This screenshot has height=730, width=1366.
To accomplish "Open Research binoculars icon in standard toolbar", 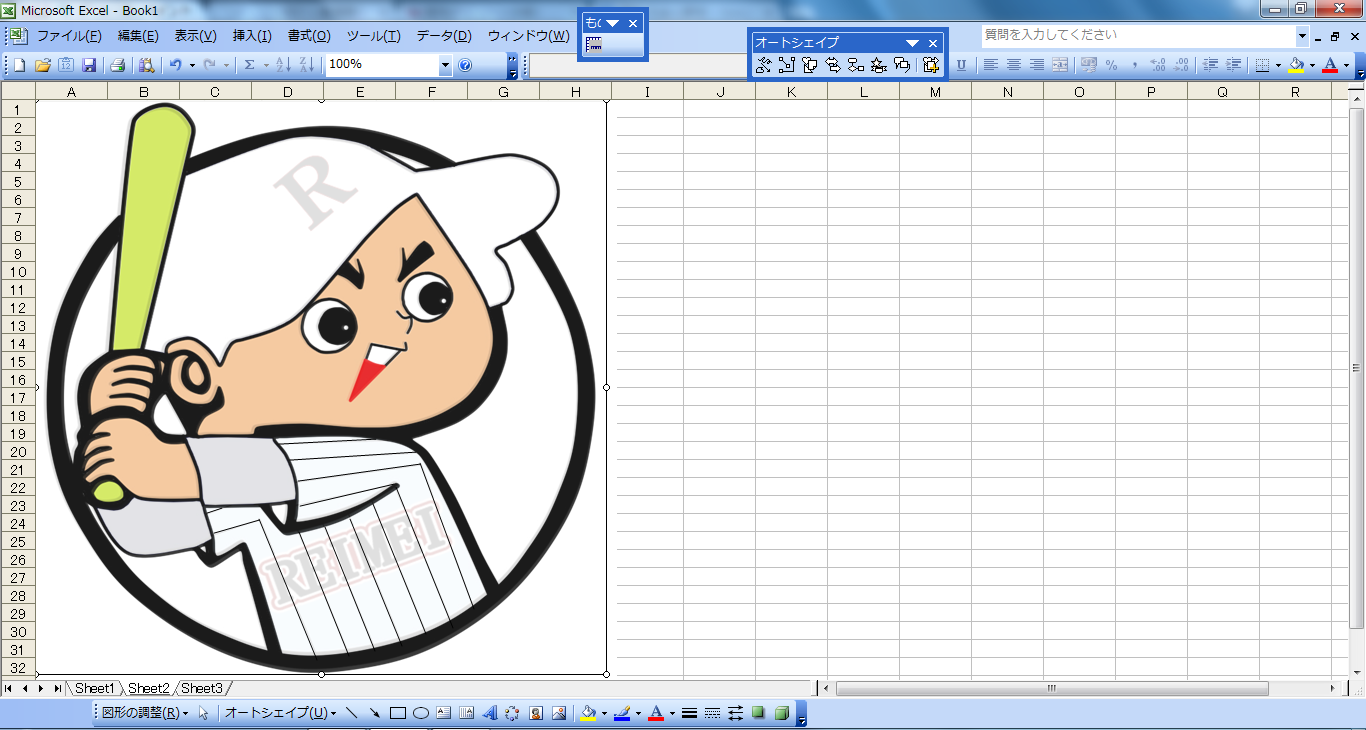I will click(146, 65).
